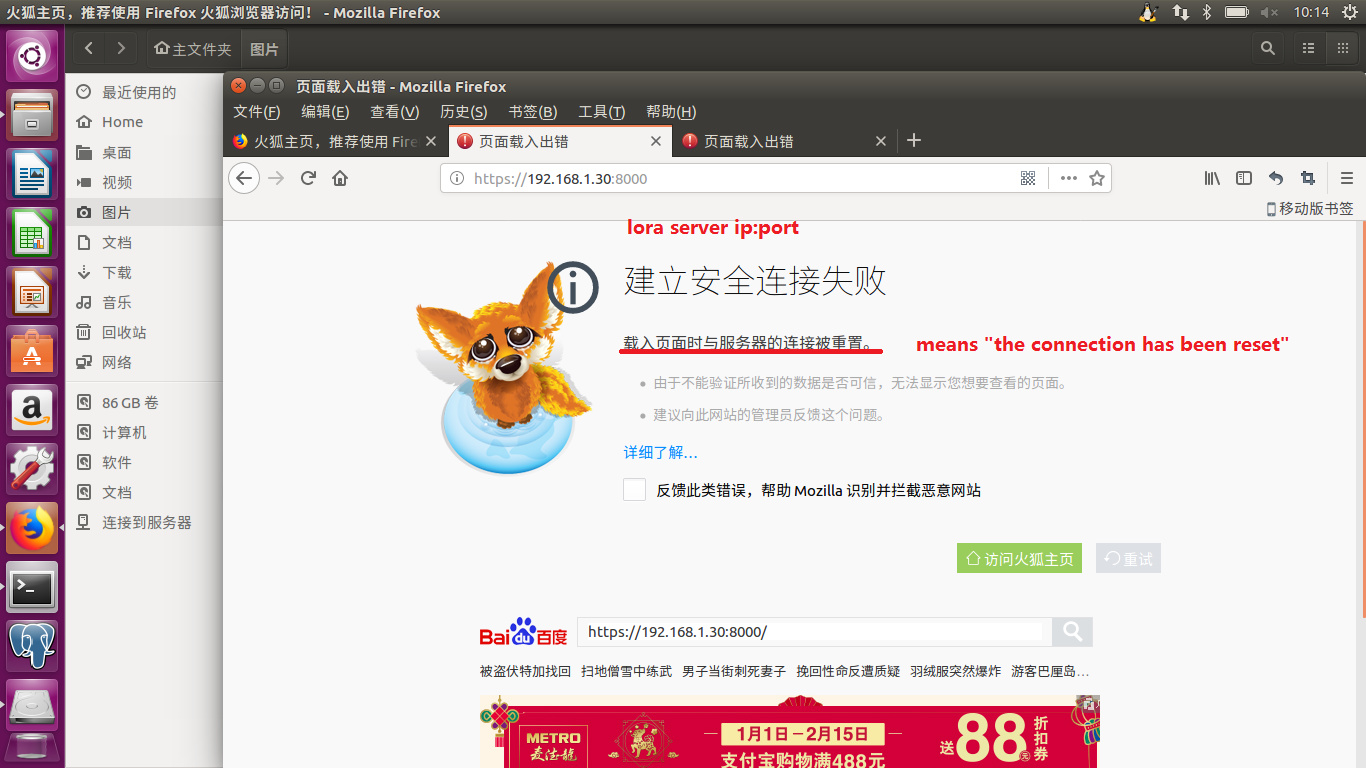This screenshot has height=768, width=1366.
Task: Click the Baidu search input field
Action: click(x=814, y=632)
